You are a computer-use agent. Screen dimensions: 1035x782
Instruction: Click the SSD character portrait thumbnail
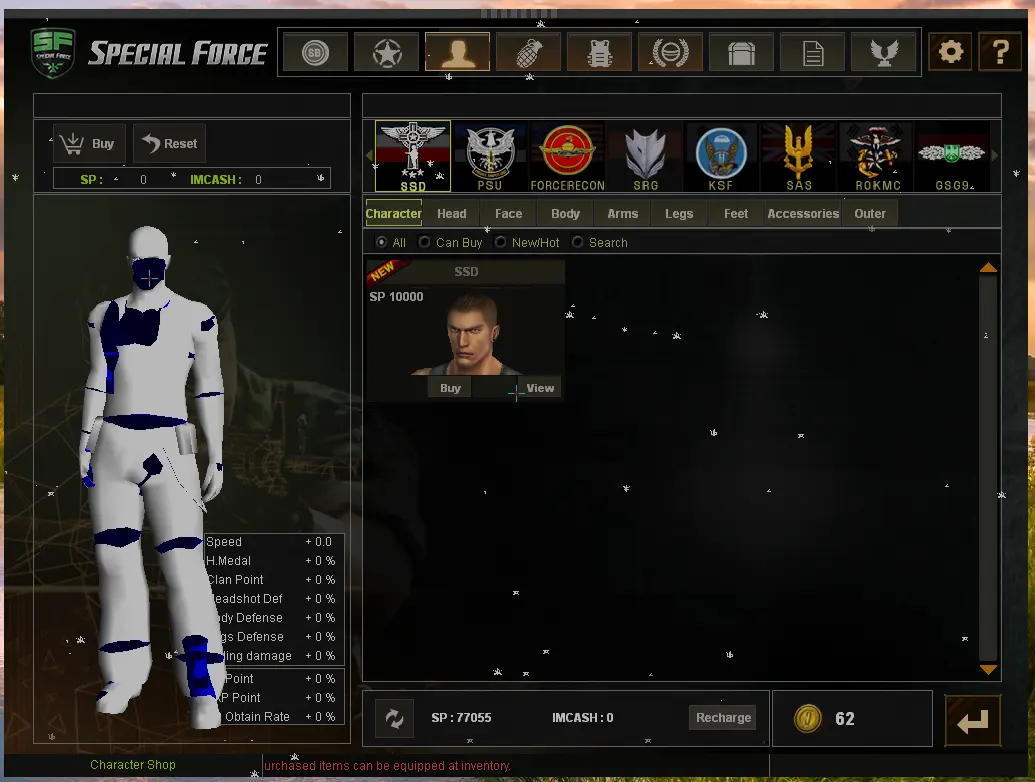pyautogui.click(x=465, y=333)
